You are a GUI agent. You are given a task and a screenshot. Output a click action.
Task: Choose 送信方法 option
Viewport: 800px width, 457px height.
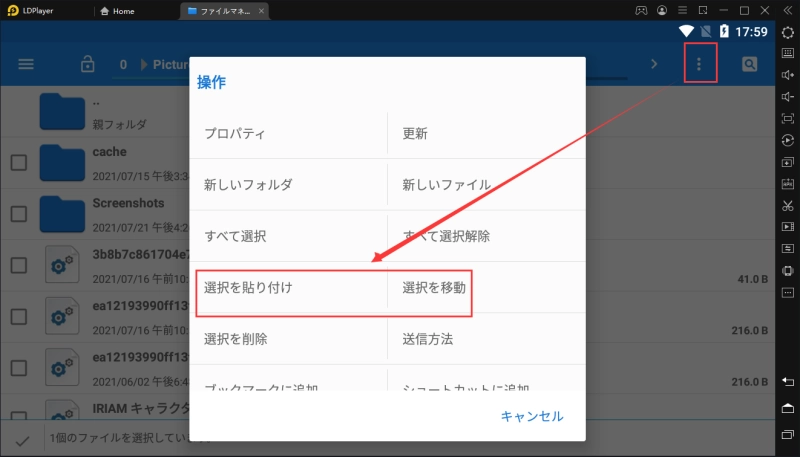pyautogui.click(x=487, y=339)
